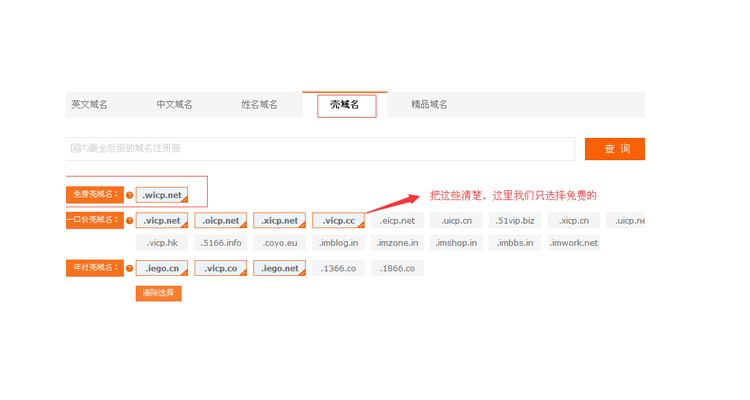Image resolution: width=750 pixels, height=400 pixels.
Task: Select the .1866.co suffix
Action: coord(397,268)
